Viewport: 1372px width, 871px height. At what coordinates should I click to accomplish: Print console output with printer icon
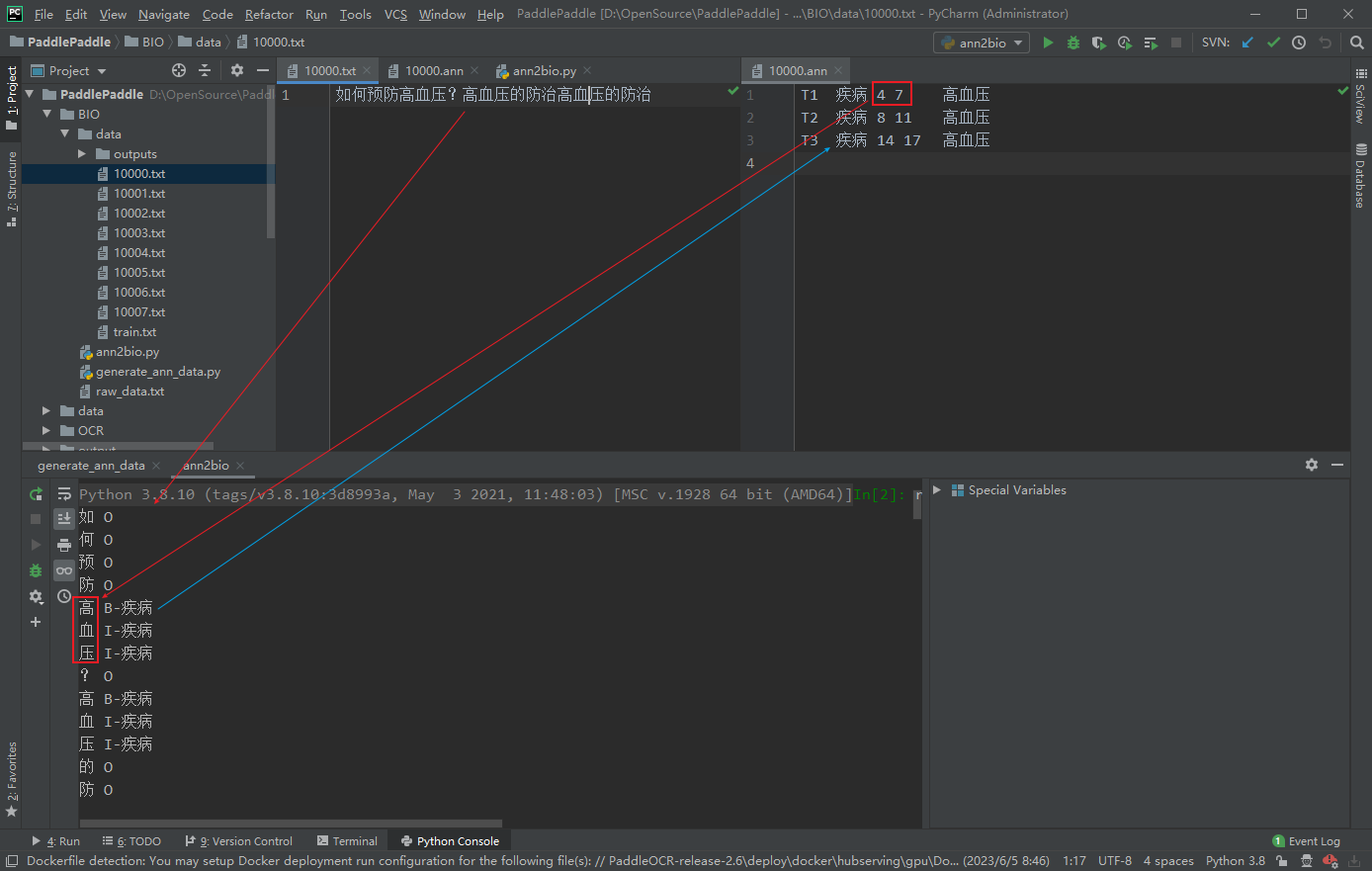click(64, 545)
